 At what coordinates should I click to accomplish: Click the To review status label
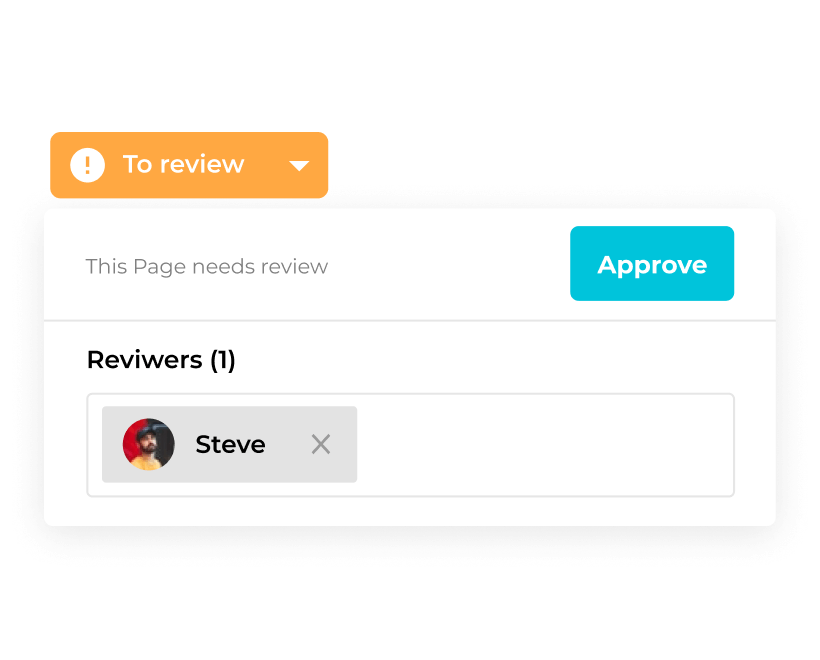pos(183,165)
